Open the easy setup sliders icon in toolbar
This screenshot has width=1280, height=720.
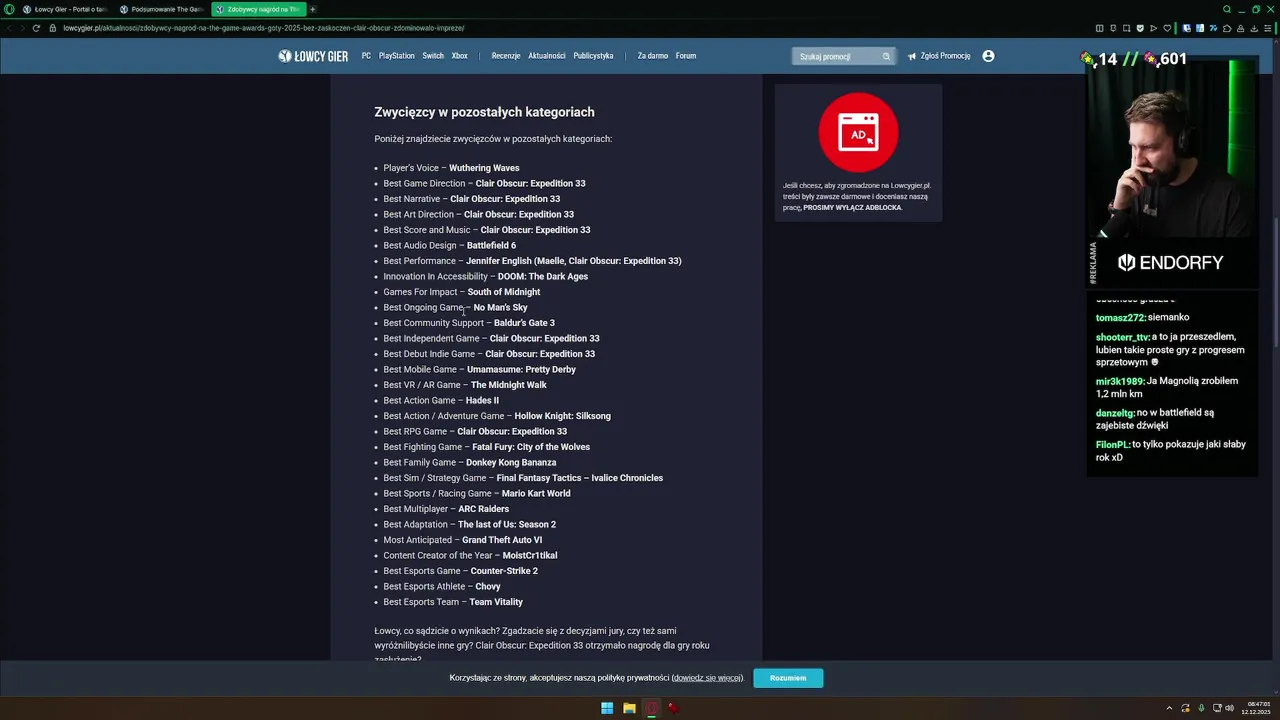[1268, 28]
